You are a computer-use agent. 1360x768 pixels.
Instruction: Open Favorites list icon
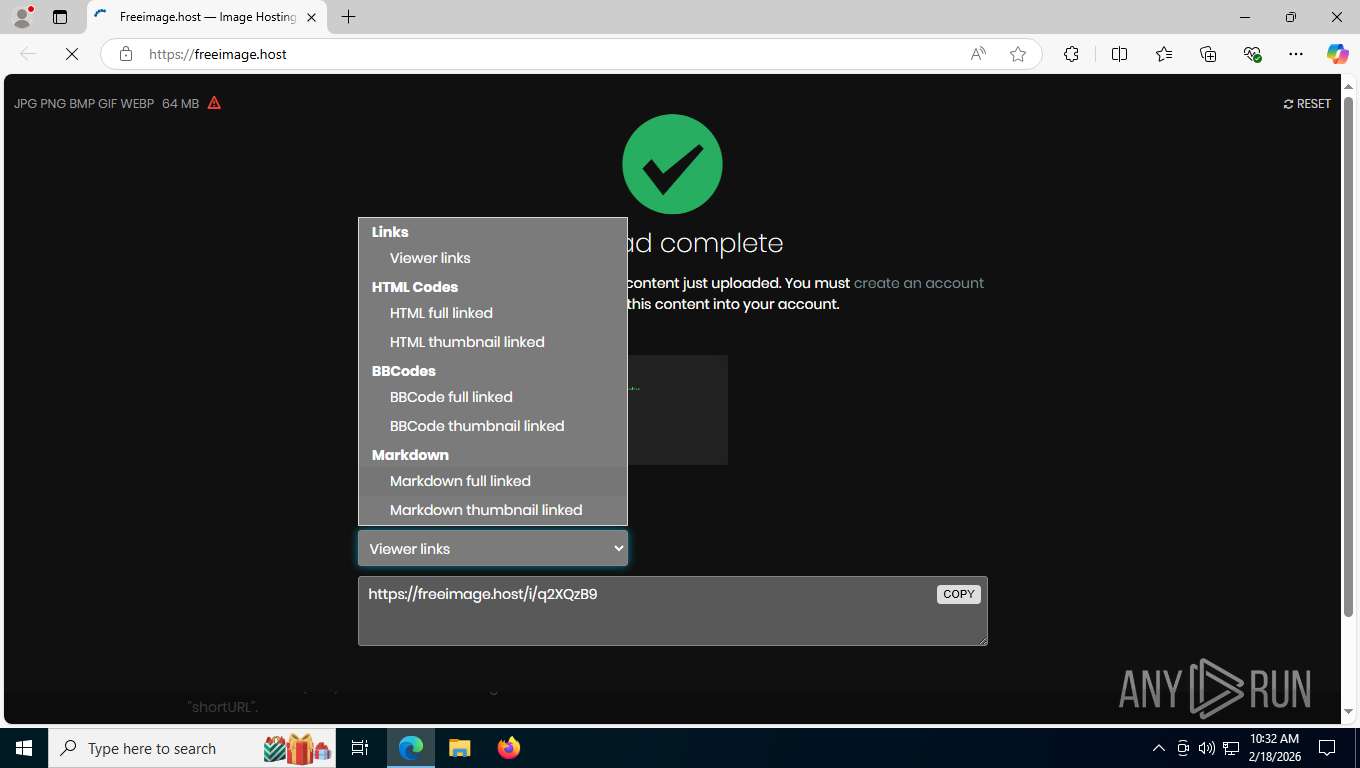[1164, 54]
